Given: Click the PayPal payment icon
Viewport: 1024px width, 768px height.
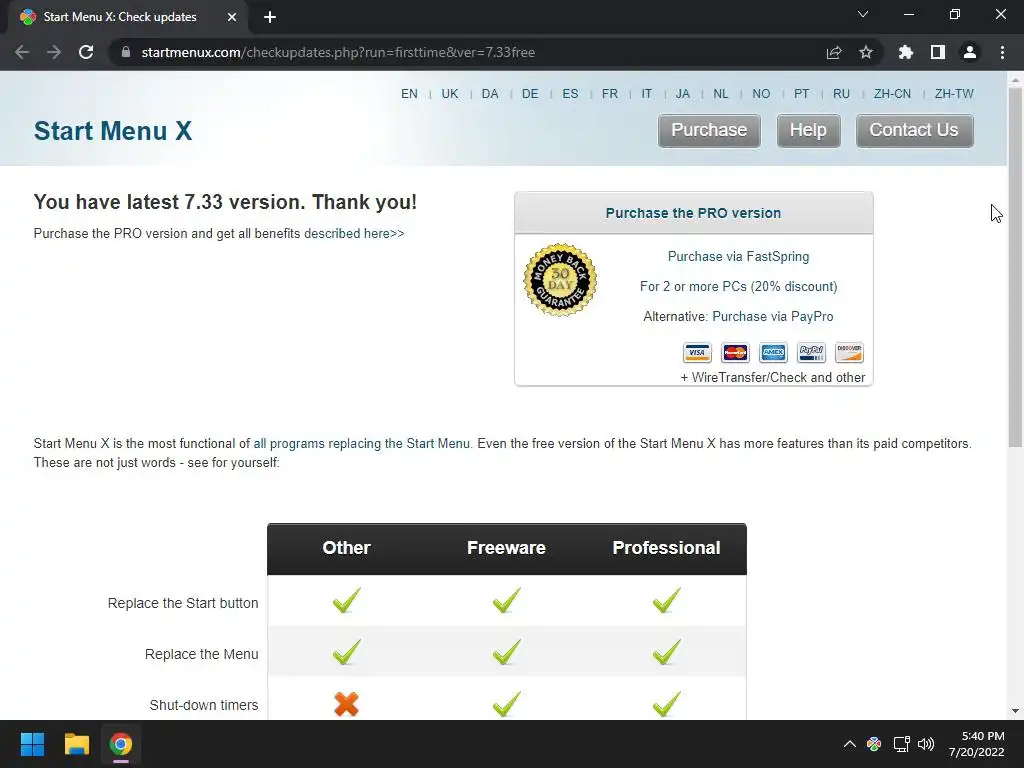Looking at the screenshot, I should pos(811,353).
